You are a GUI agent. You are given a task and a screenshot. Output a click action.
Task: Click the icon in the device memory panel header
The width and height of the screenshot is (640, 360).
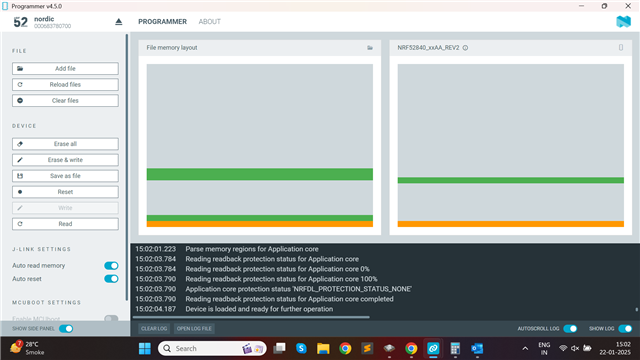[x=621, y=47]
